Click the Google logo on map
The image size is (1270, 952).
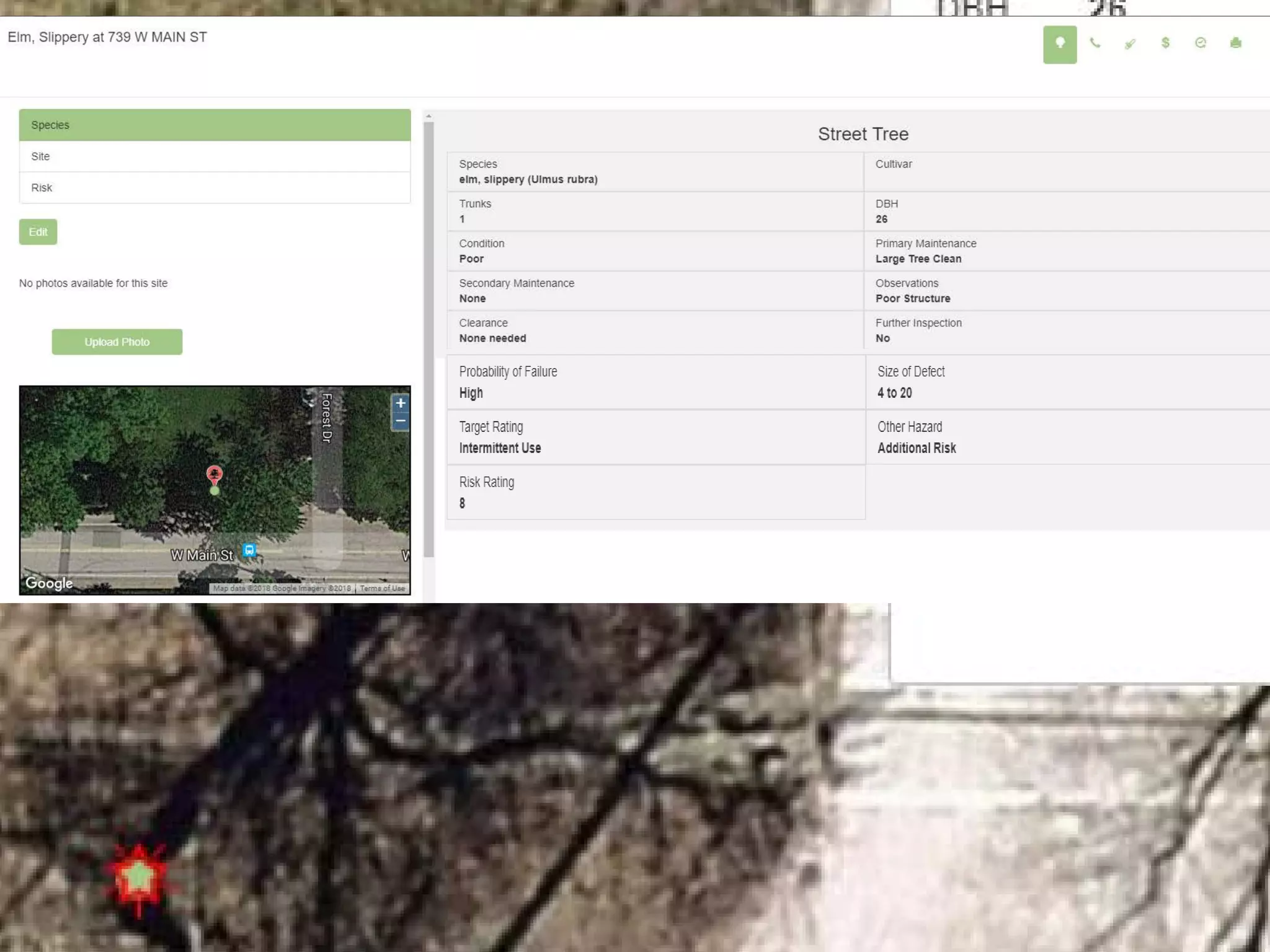click(49, 583)
